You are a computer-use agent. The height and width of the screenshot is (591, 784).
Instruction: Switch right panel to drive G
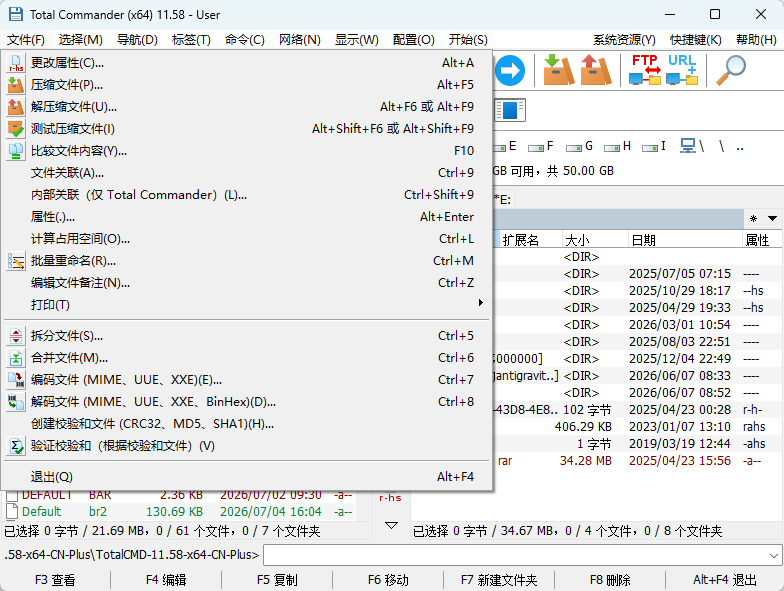pyautogui.click(x=579, y=146)
